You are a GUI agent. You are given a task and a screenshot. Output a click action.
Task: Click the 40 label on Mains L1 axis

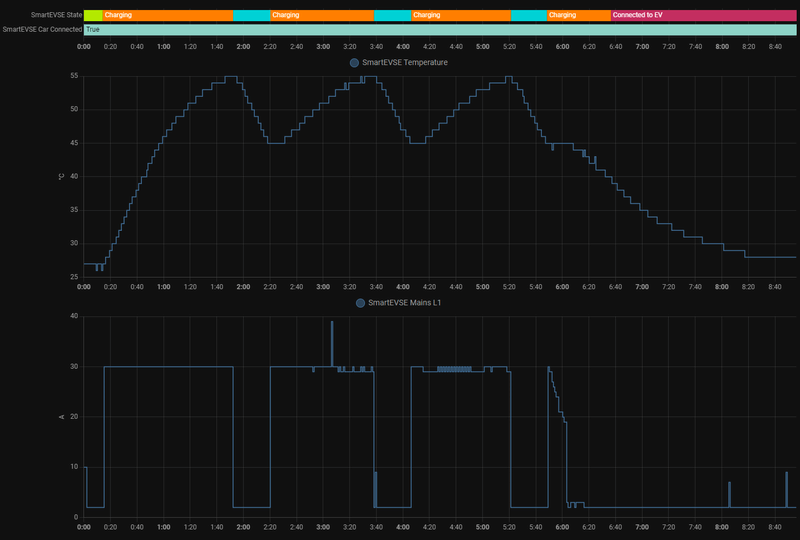[74, 316]
